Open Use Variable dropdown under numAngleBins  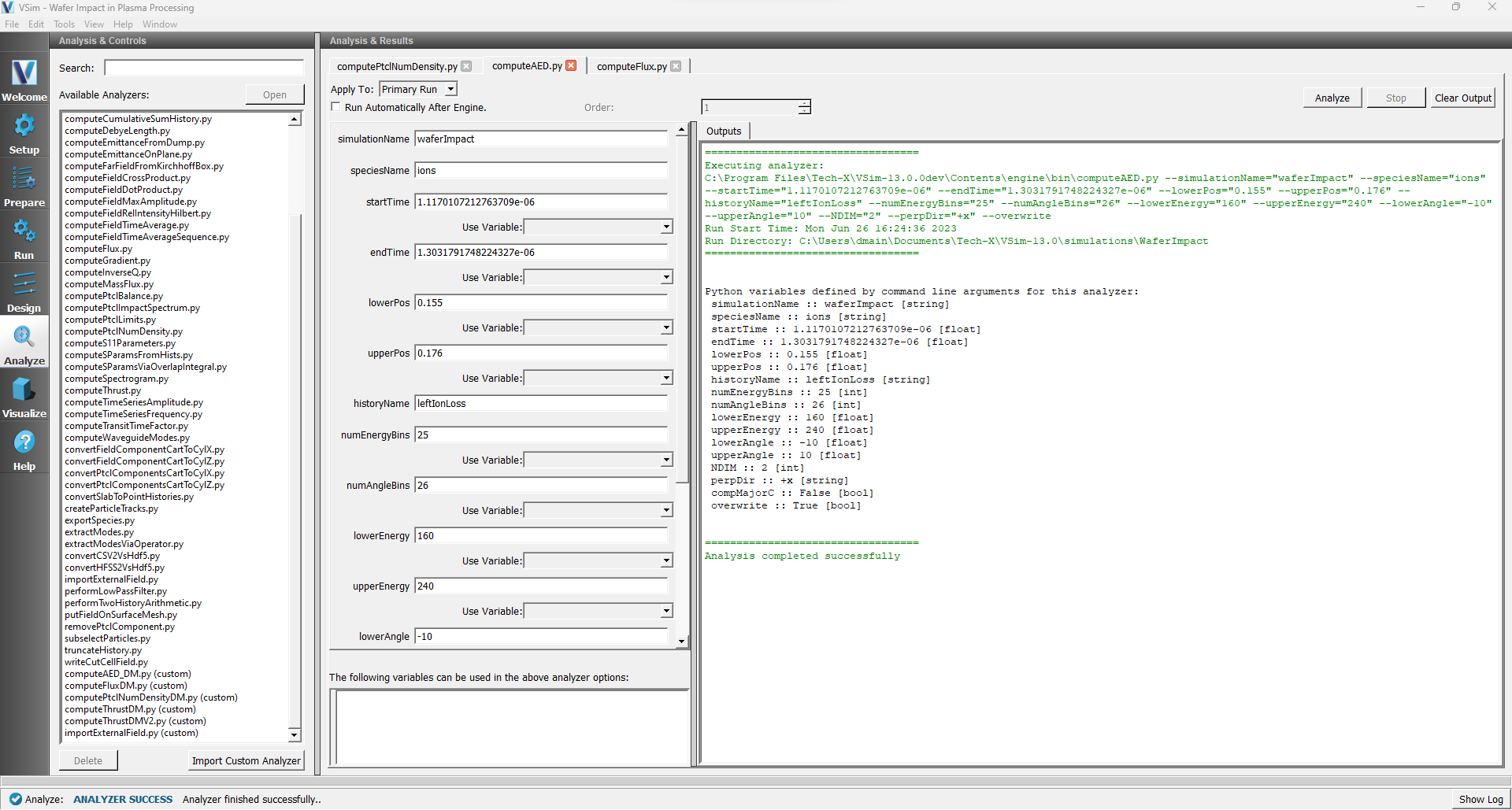pos(598,510)
